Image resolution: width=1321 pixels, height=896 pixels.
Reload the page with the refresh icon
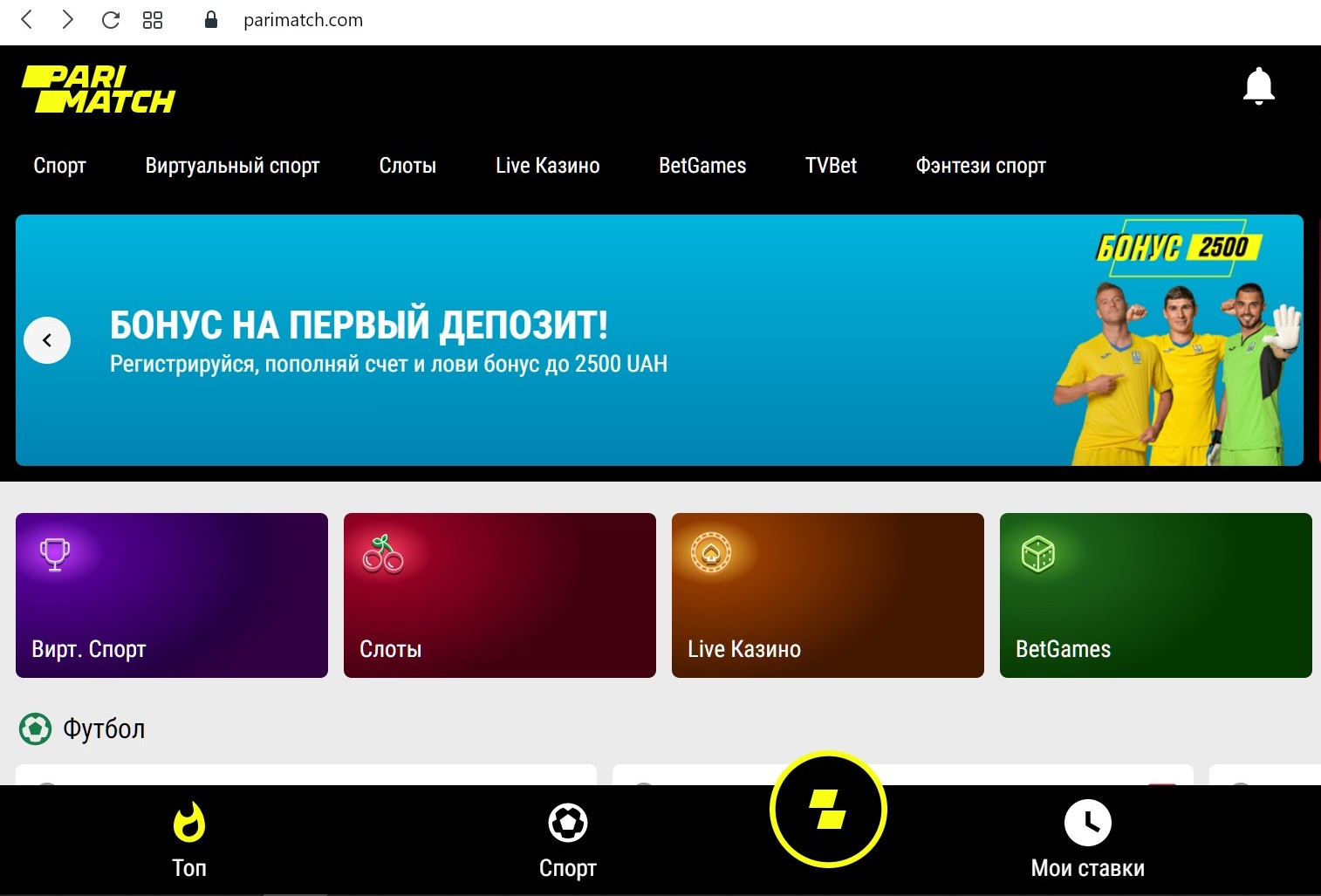tap(111, 19)
